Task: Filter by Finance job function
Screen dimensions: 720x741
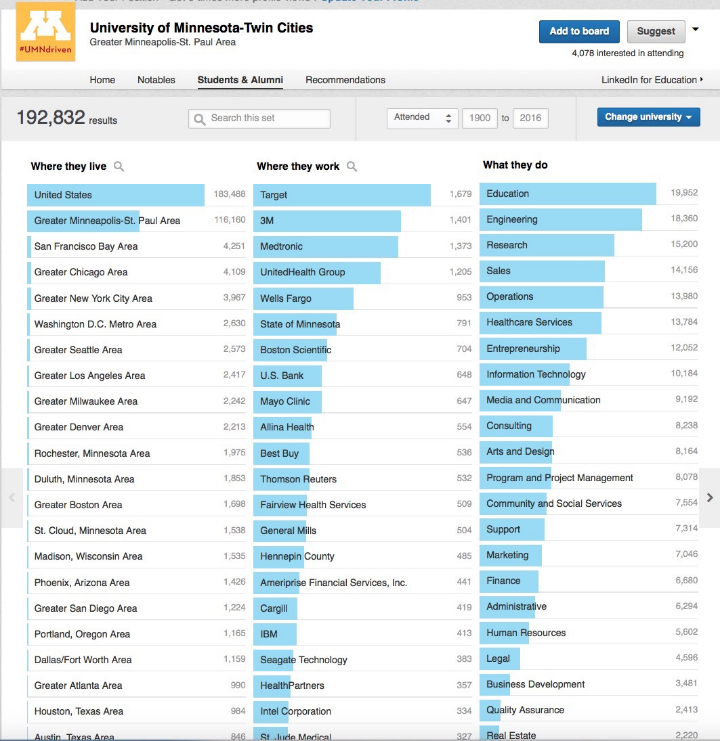Action: pyautogui.click(x=589, y=581)
